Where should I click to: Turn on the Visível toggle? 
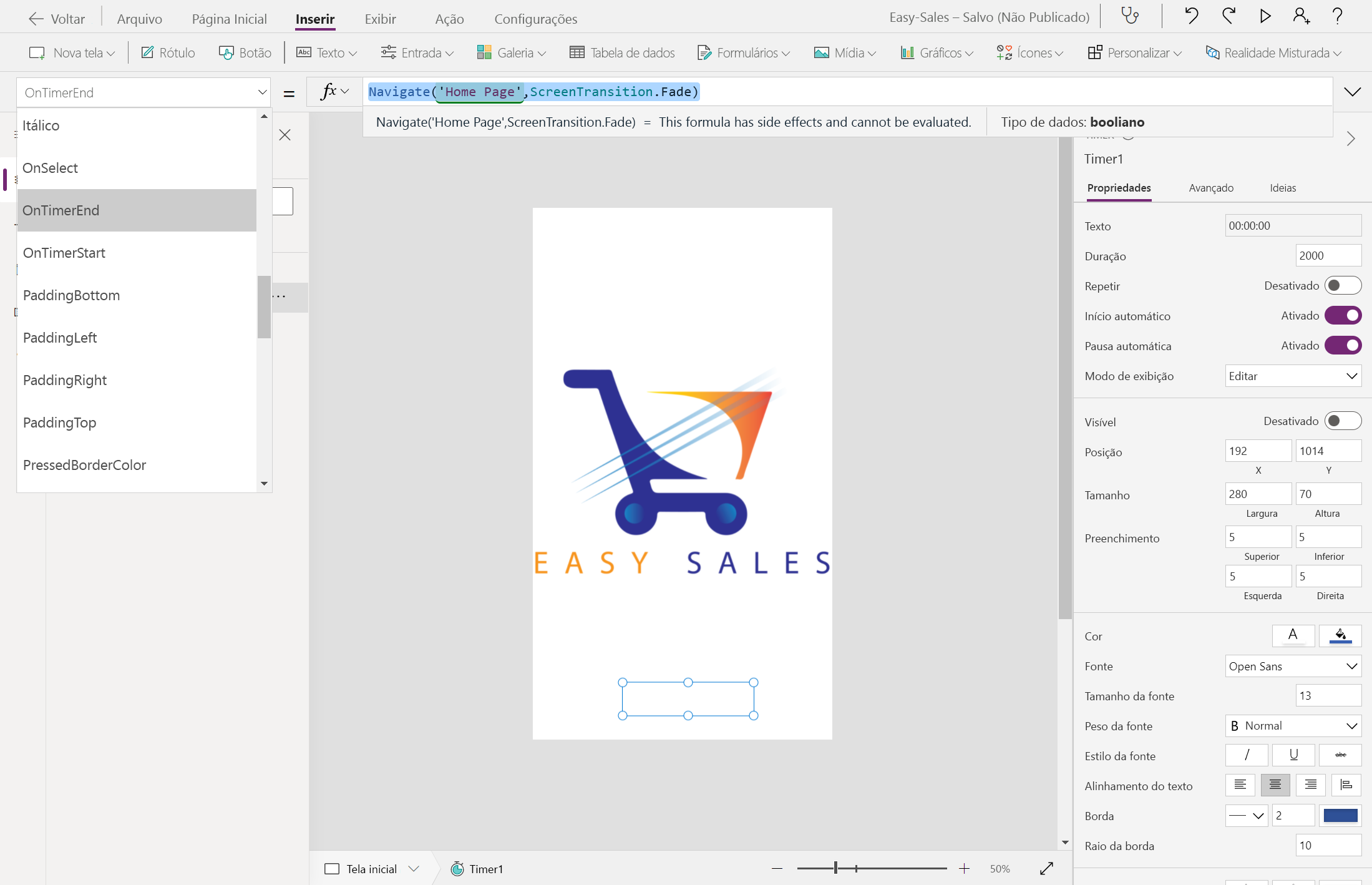1342,421
